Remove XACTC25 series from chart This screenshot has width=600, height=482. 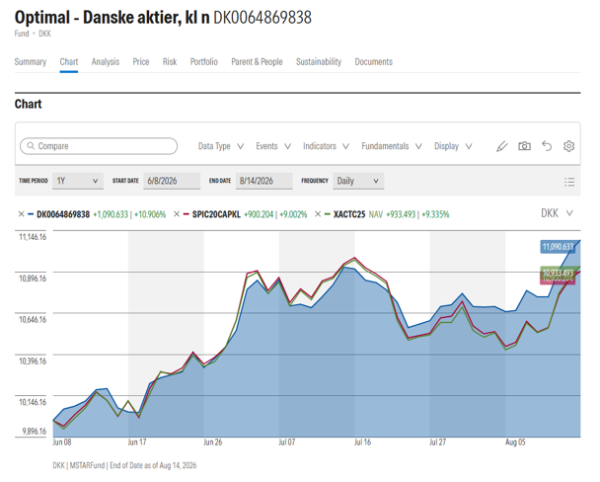[318, 214]
